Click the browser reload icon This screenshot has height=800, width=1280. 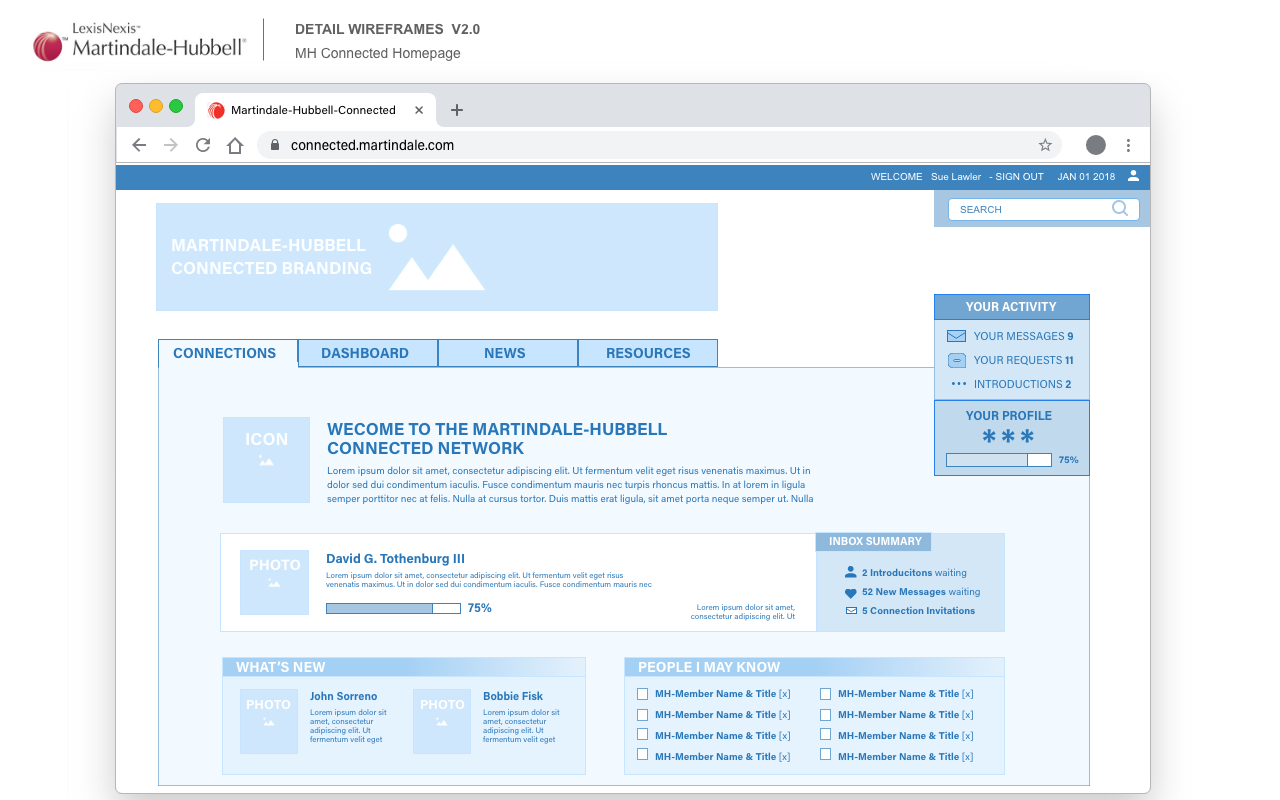(203, 145)
